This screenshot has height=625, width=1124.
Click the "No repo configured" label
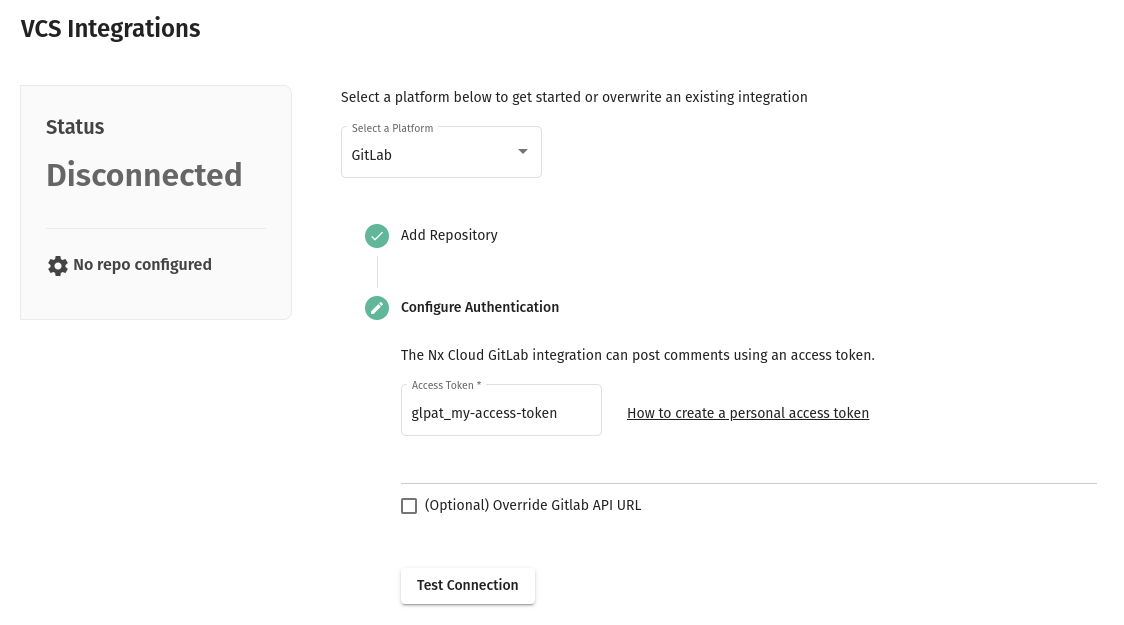pos(142,265)
